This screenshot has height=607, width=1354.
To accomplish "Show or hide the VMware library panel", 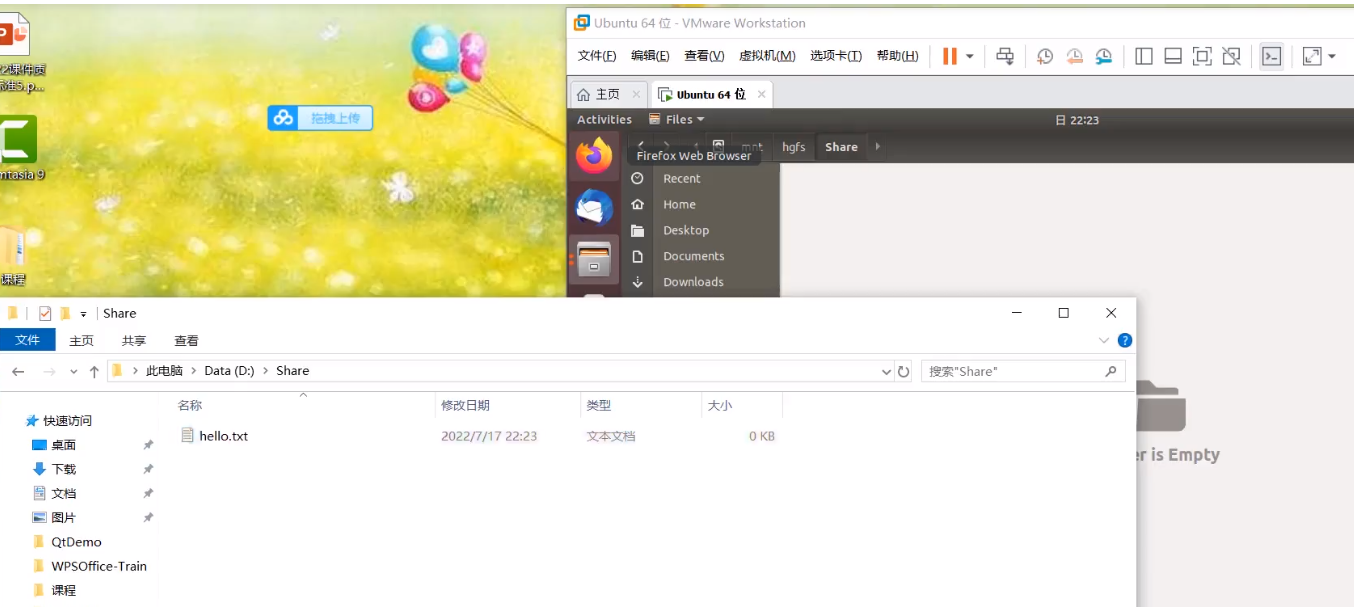I will point(1143,56).
